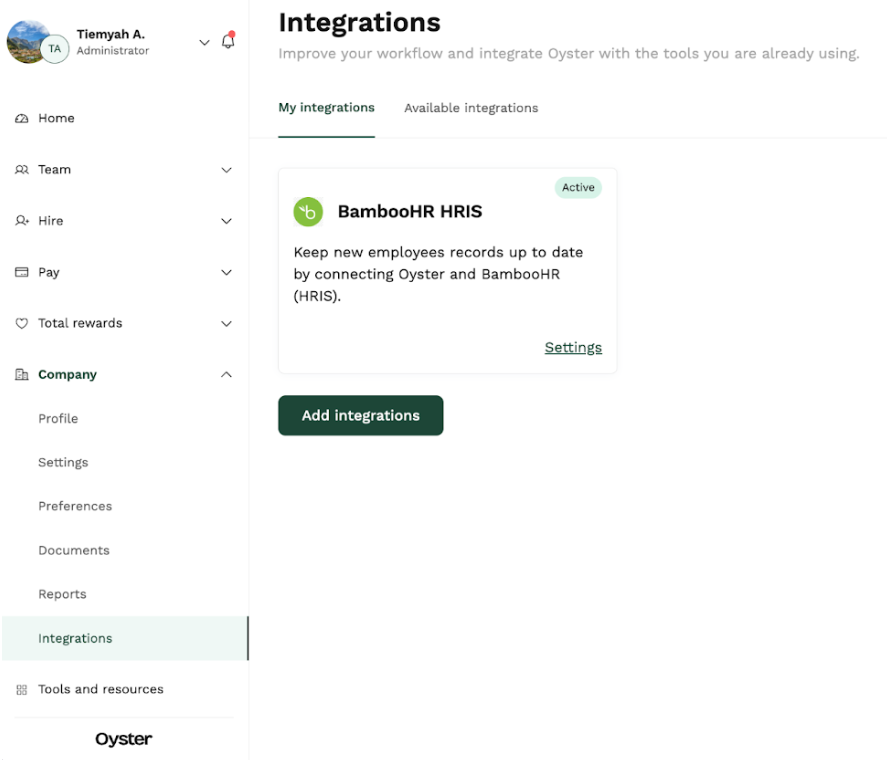Click the Home icon in sidebar
The image size is (887, 770).
(21, 118)
